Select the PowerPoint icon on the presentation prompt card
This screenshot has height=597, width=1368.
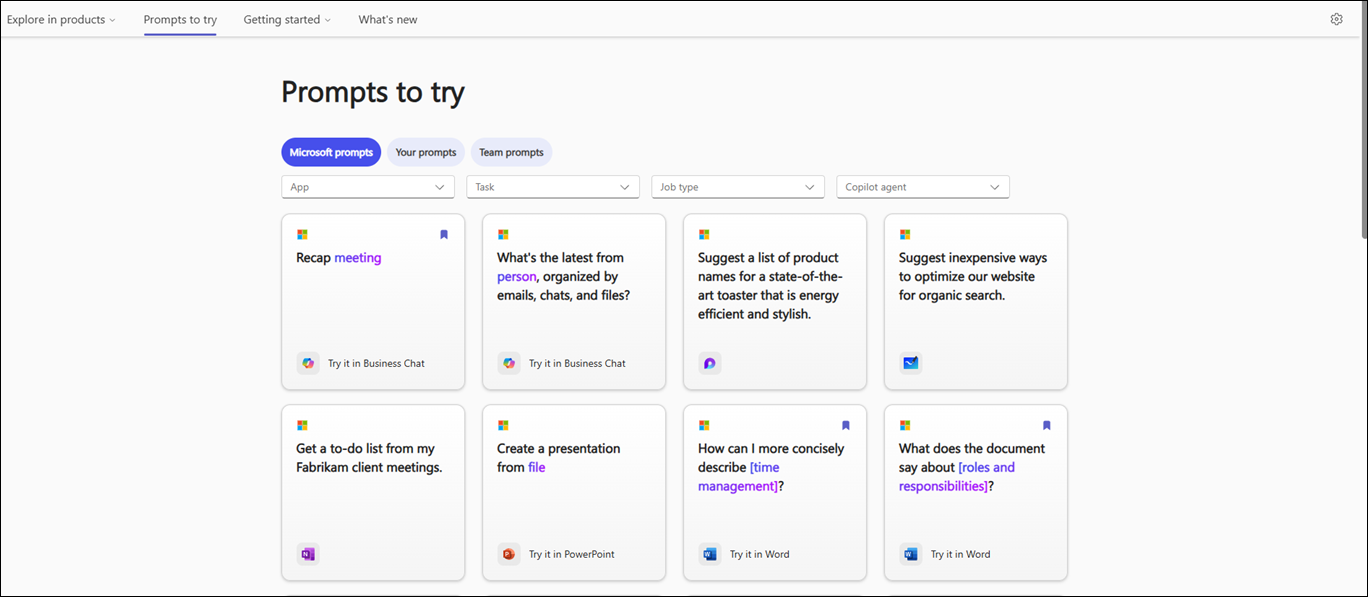pyautogui.click(x=509, y=553)
